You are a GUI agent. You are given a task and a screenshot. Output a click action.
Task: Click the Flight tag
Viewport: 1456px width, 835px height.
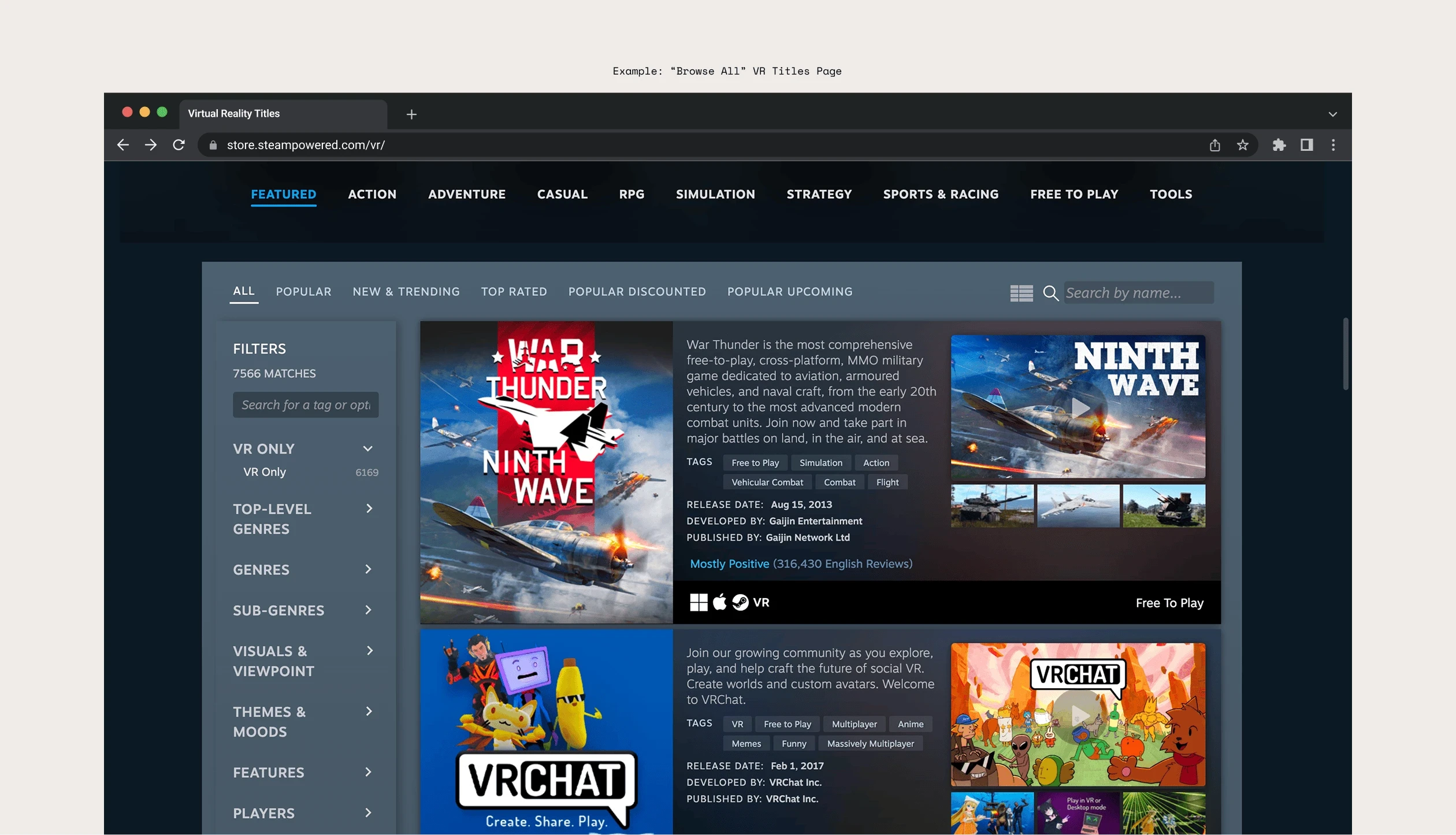tap(887, 482)
